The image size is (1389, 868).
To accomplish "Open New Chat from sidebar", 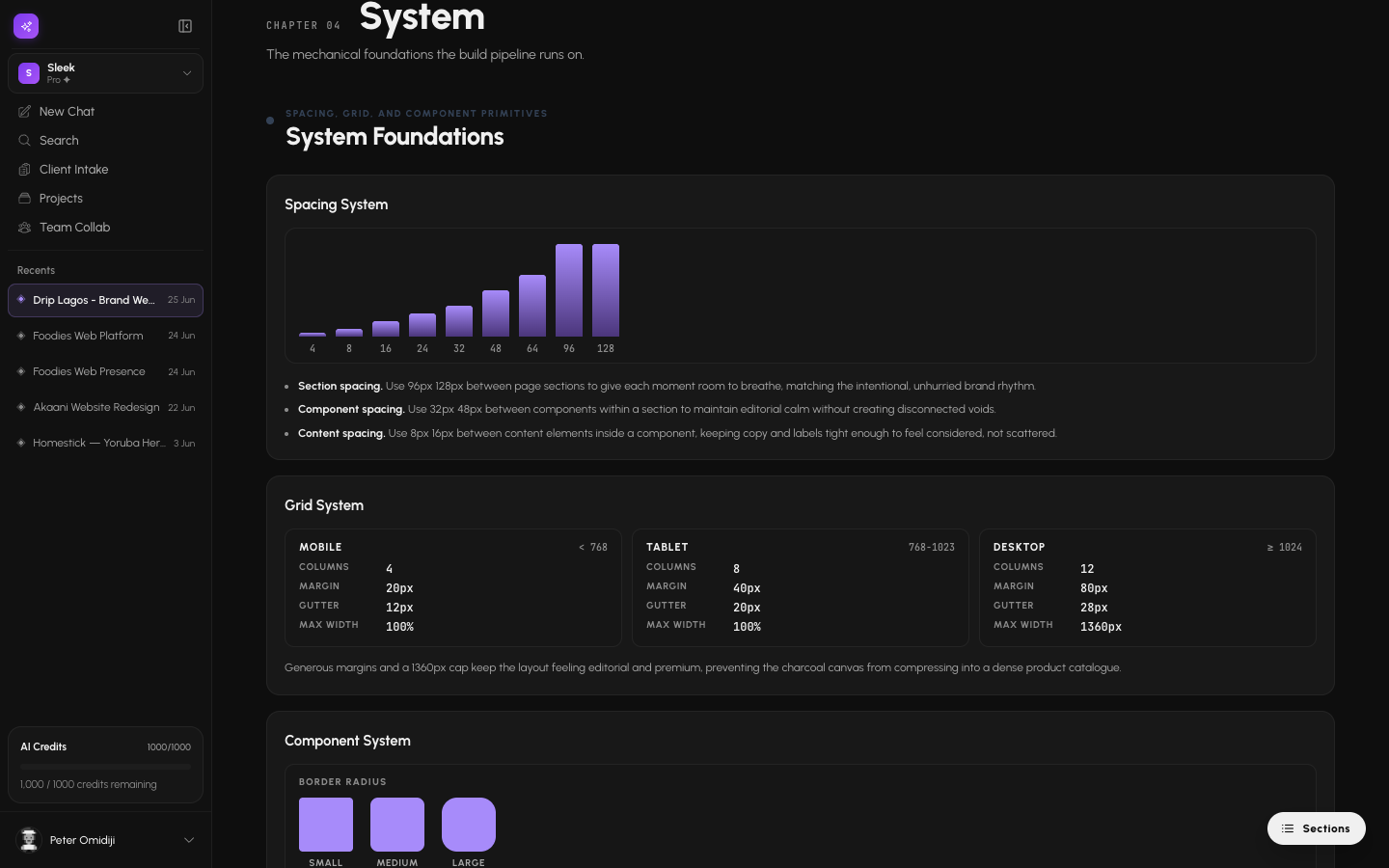I will tap(105, 112).
